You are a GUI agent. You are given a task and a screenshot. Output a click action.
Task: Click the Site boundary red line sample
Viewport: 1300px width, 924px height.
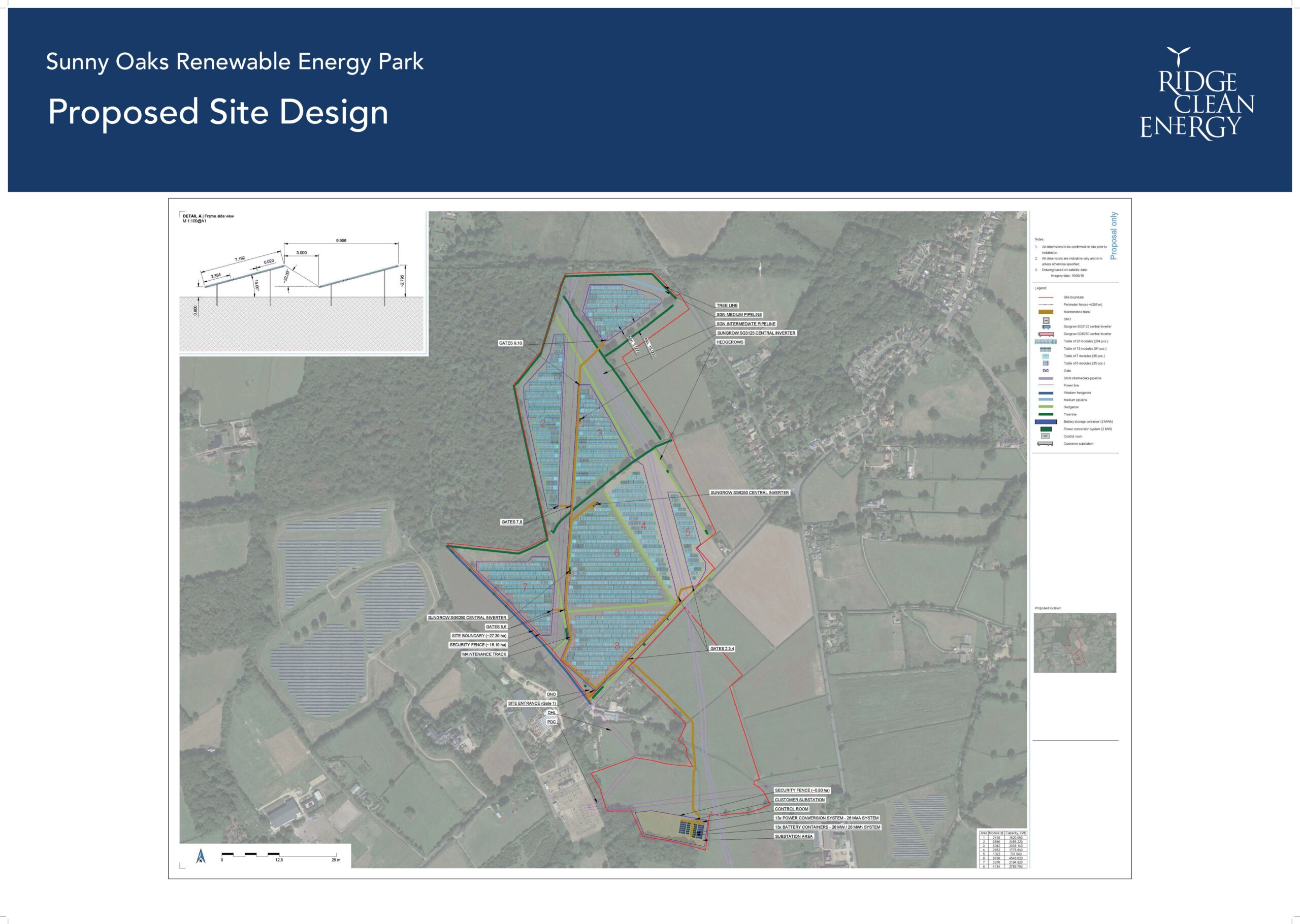[1046, 298]
